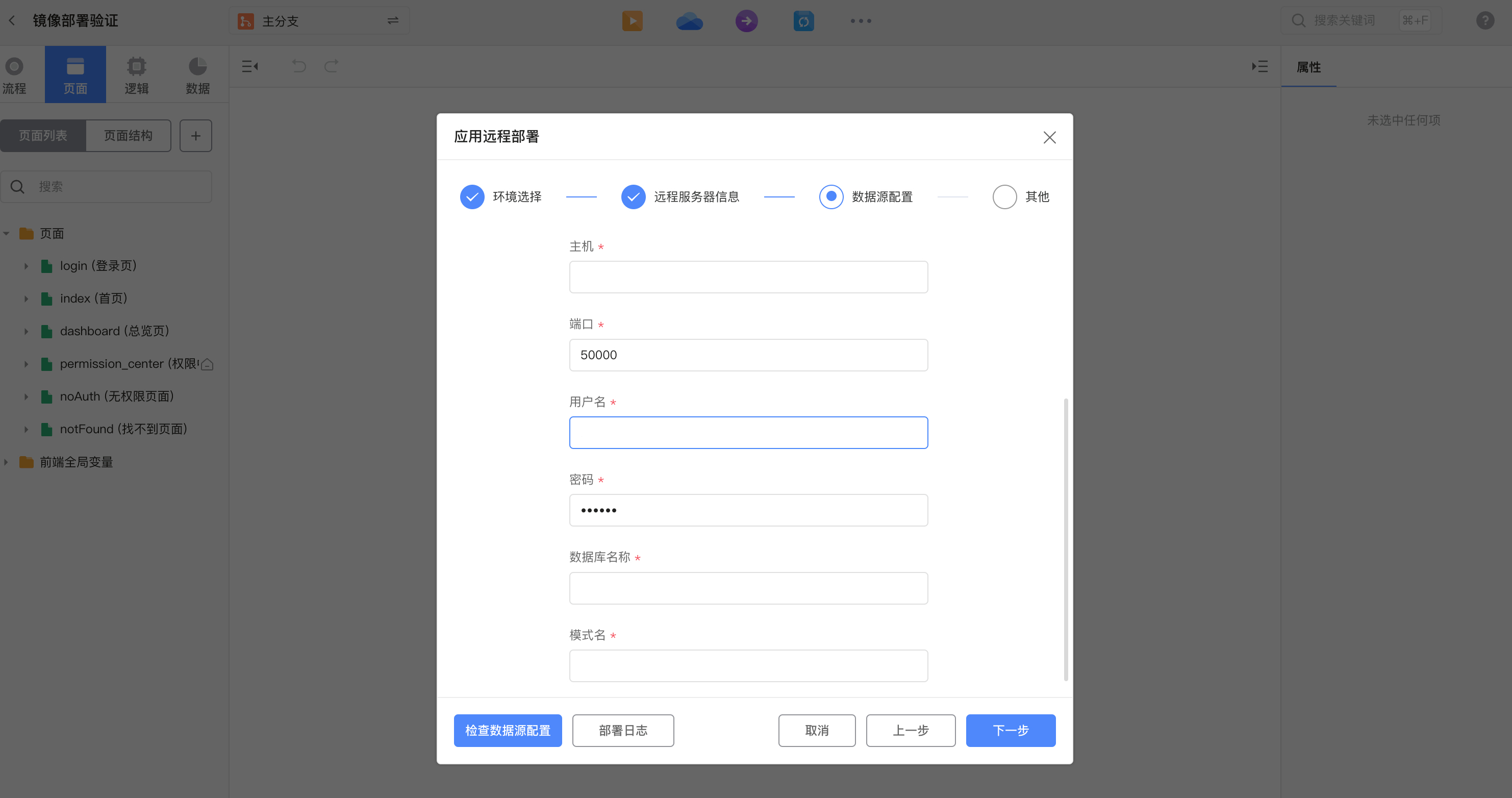Click the orange play preview icon
1512x798 pixels.
[632, 21]
